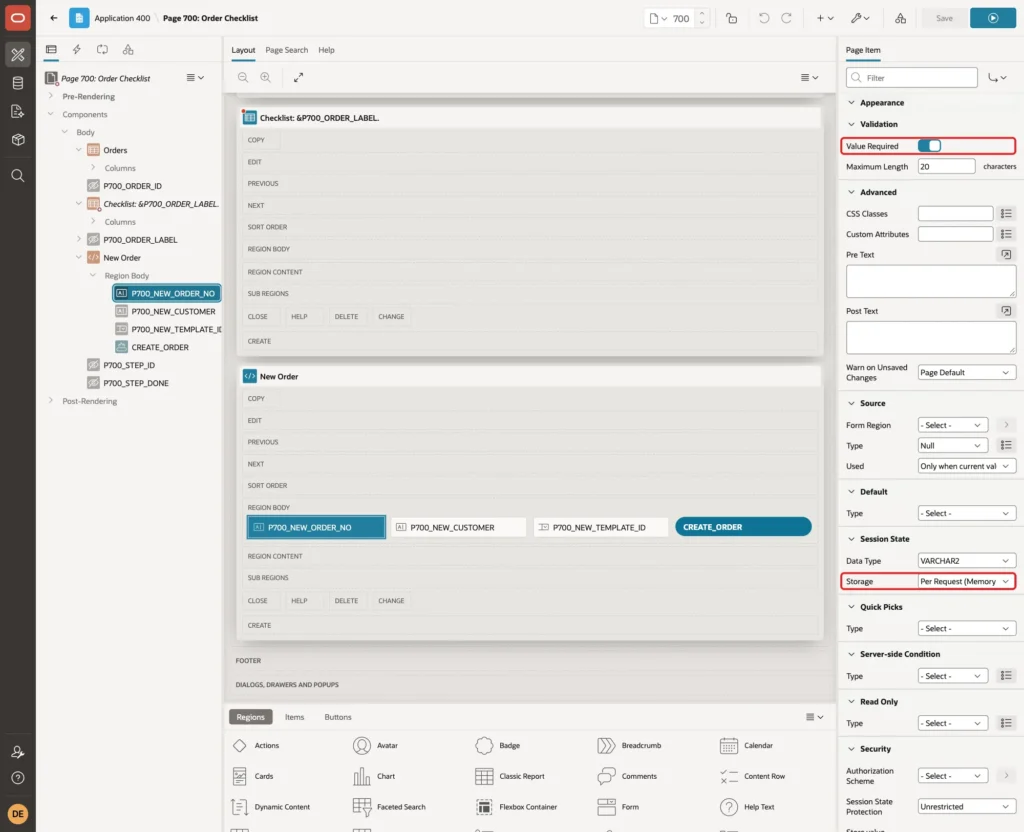Zoom out the layout view
Viewport: 1024px width, 832px height.
tap(243, 78)
